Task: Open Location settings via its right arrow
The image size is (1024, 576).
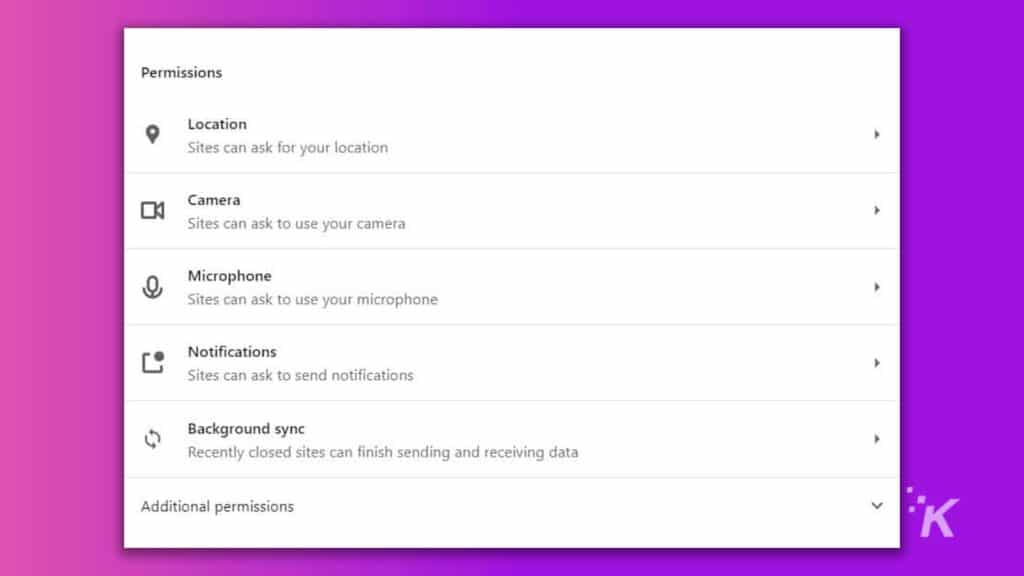Action: (877, 135)
